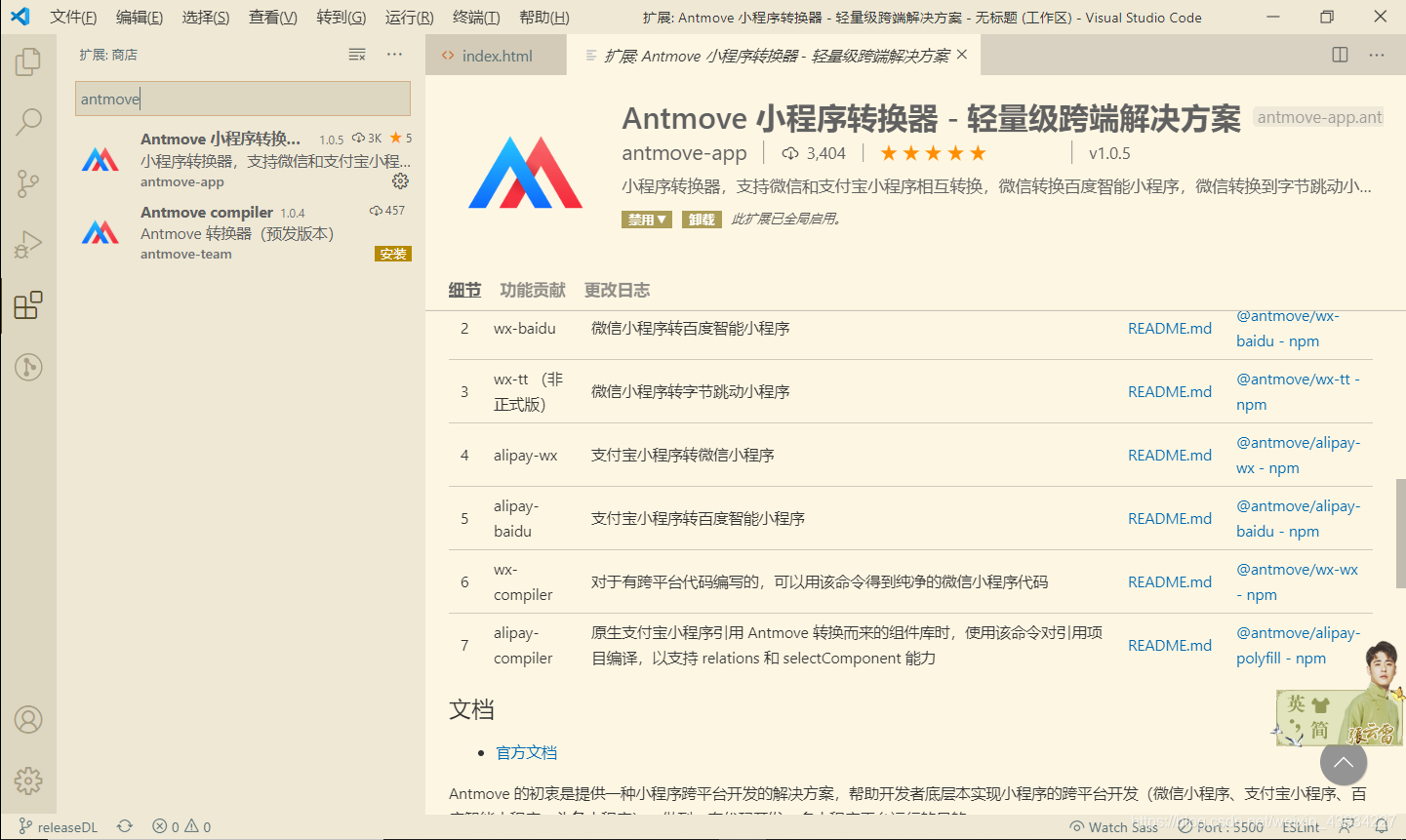1406x840 pixels.
Task: Open the Manage gear in activity bar
Action: tap(28, 780)
